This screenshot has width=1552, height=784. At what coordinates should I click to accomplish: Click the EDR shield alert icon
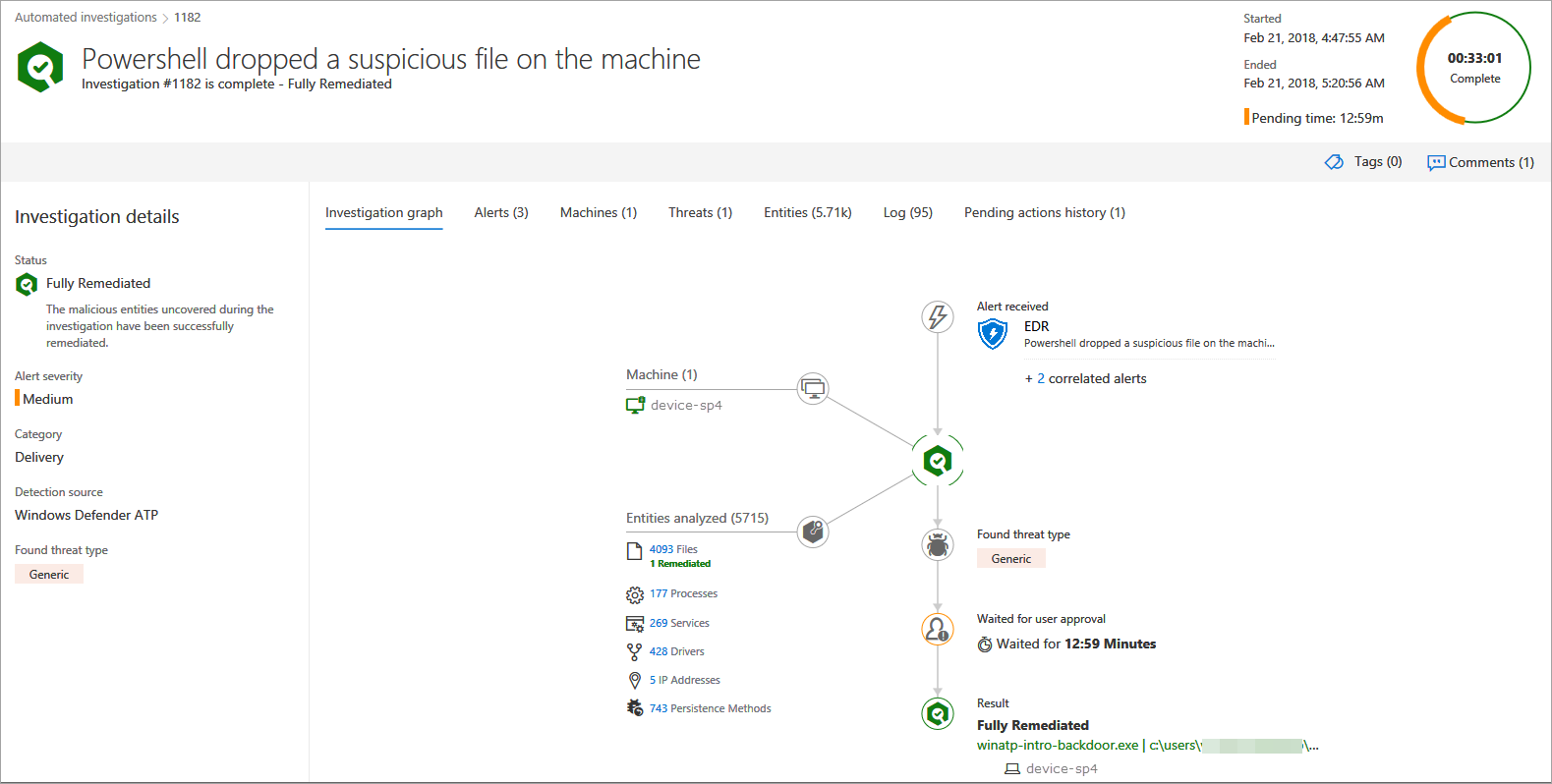click(x=993, y=334)
